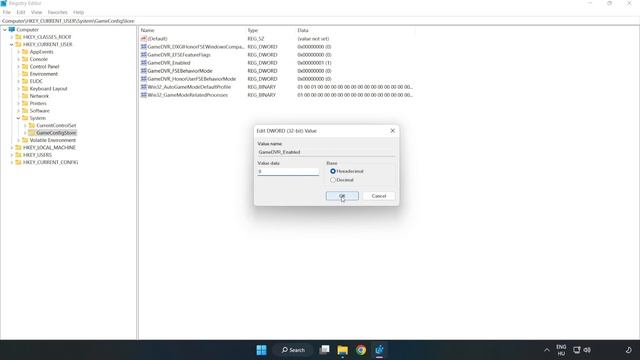The height and width of the screenshot is (360, 640).
Task: Sort values by the Type column
Action: (x=270, y=30)
